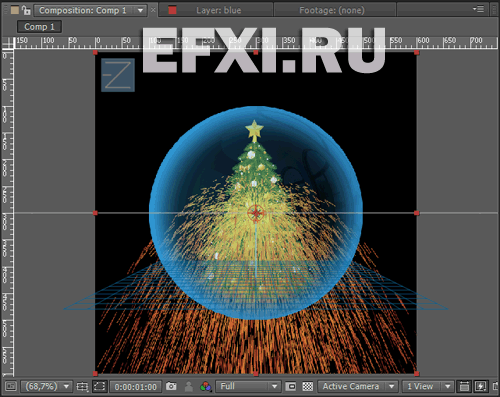500x397 pixels.
Task: Click the gold star atop the tree
Action: (255, 130)
